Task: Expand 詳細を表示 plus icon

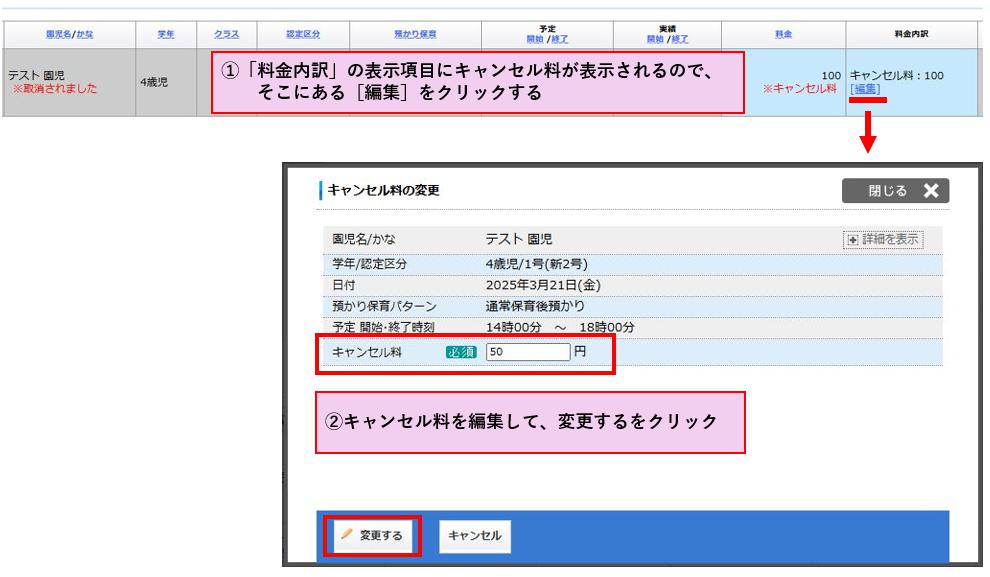Action: click(x=852, y=240)
